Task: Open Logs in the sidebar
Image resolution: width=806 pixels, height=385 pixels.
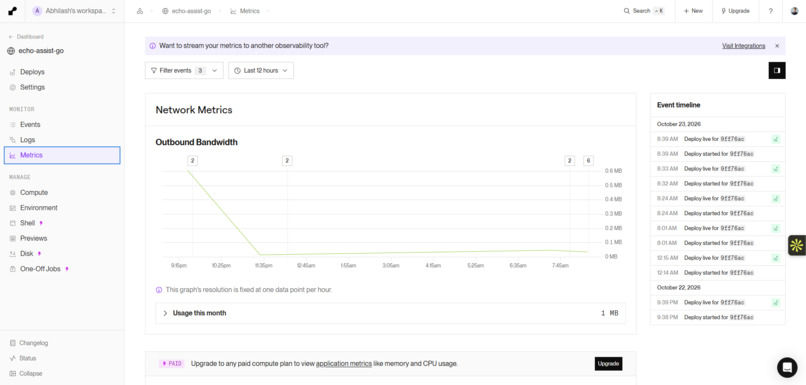Action: pos(27,140)
